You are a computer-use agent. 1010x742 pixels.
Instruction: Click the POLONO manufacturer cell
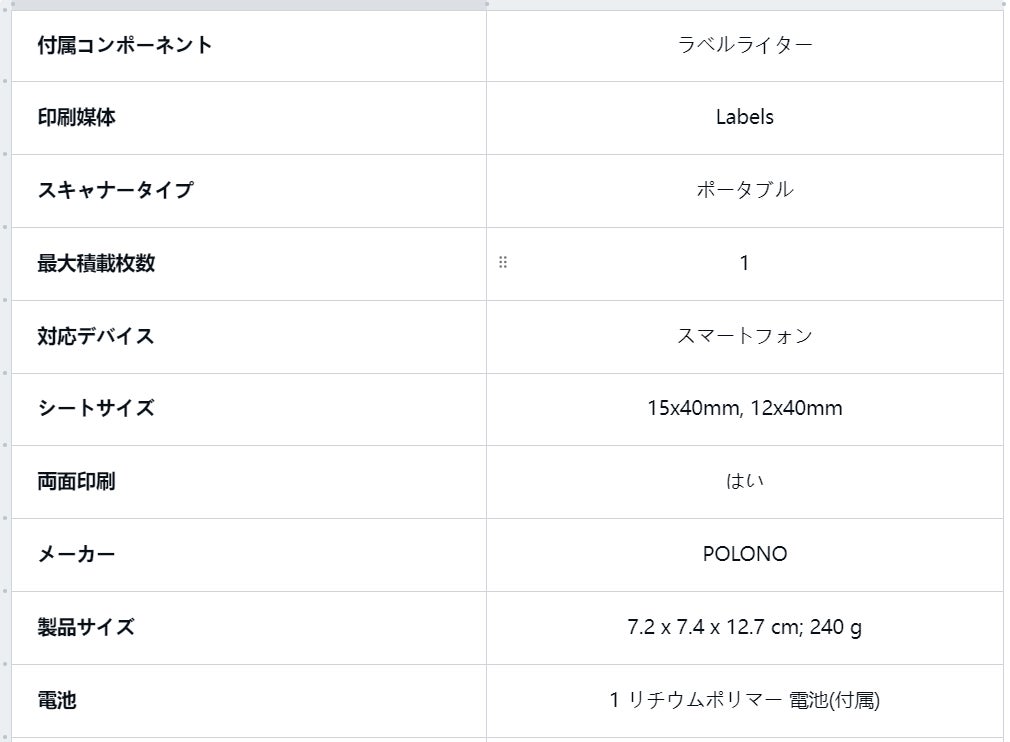745,554
